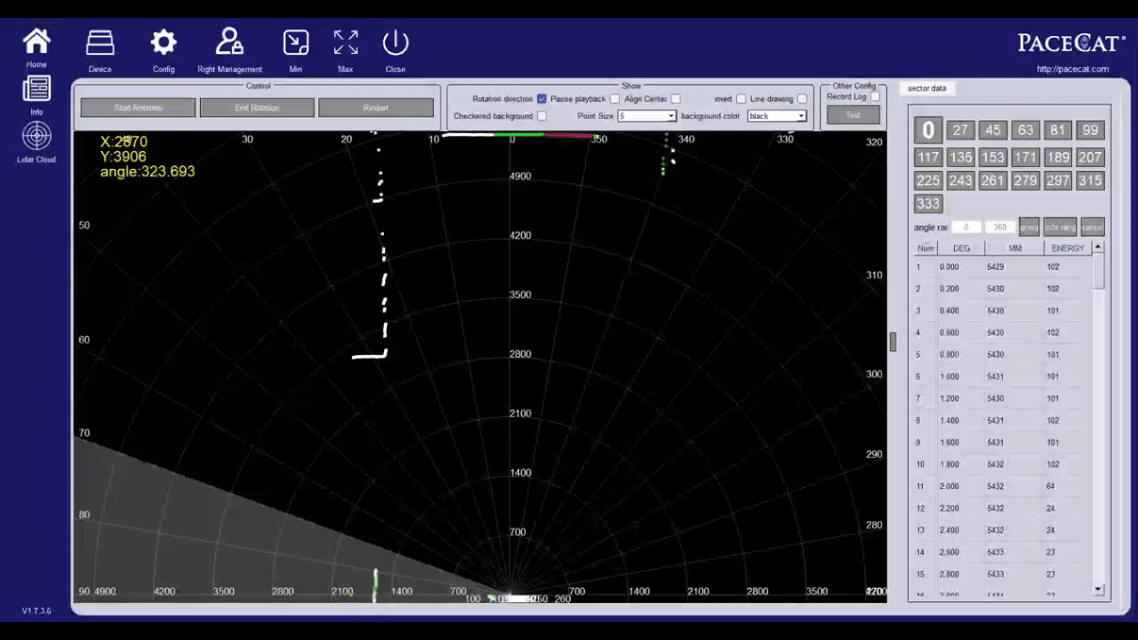
Task: Enable Pause playback checkbox
Action: [614, 99]
